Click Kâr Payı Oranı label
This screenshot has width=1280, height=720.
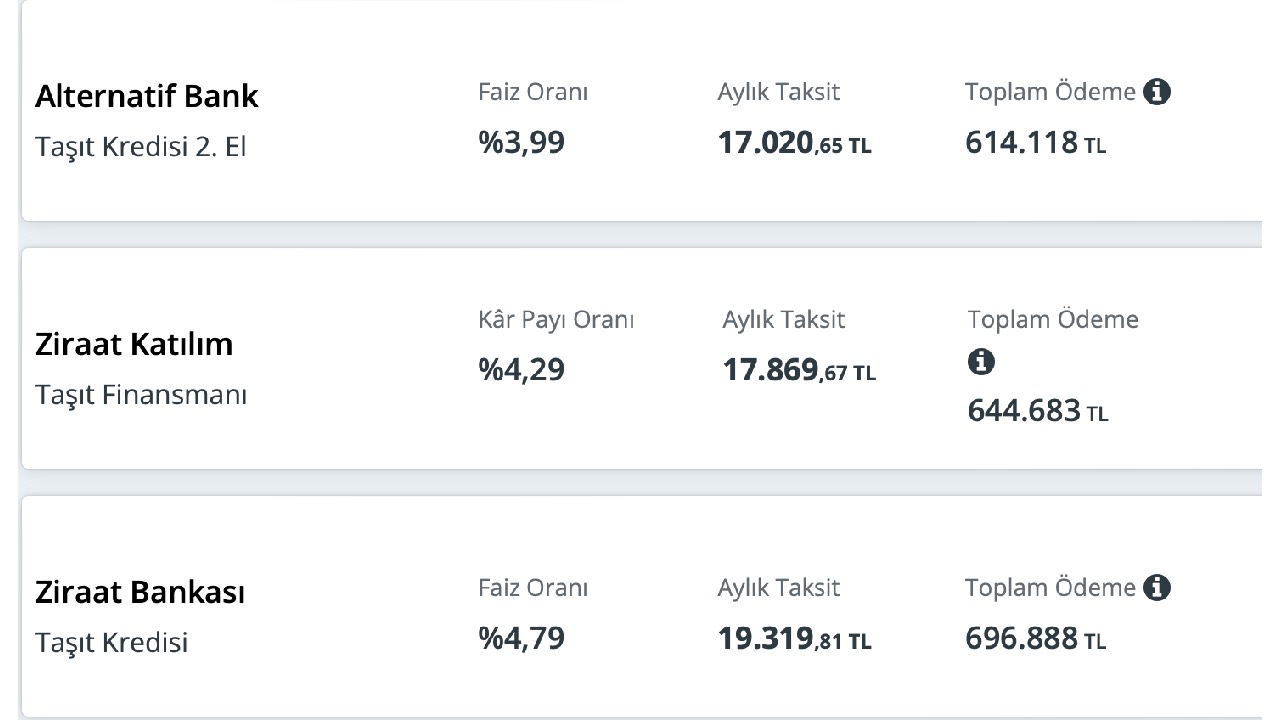[x=556, y=321]
